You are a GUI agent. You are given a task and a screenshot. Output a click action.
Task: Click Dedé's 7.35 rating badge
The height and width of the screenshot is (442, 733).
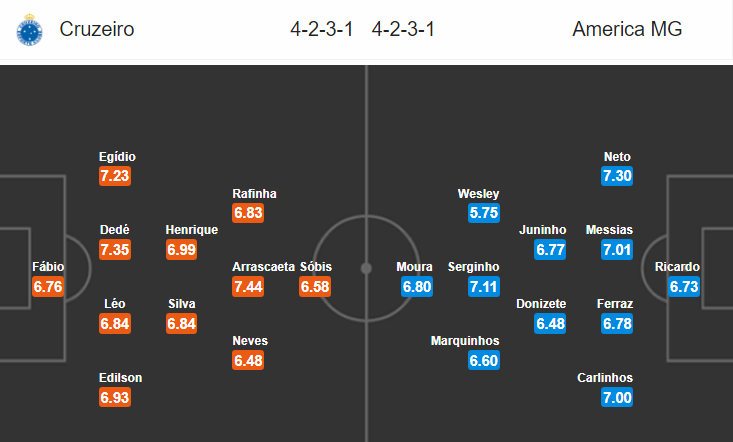coord(115,250)
